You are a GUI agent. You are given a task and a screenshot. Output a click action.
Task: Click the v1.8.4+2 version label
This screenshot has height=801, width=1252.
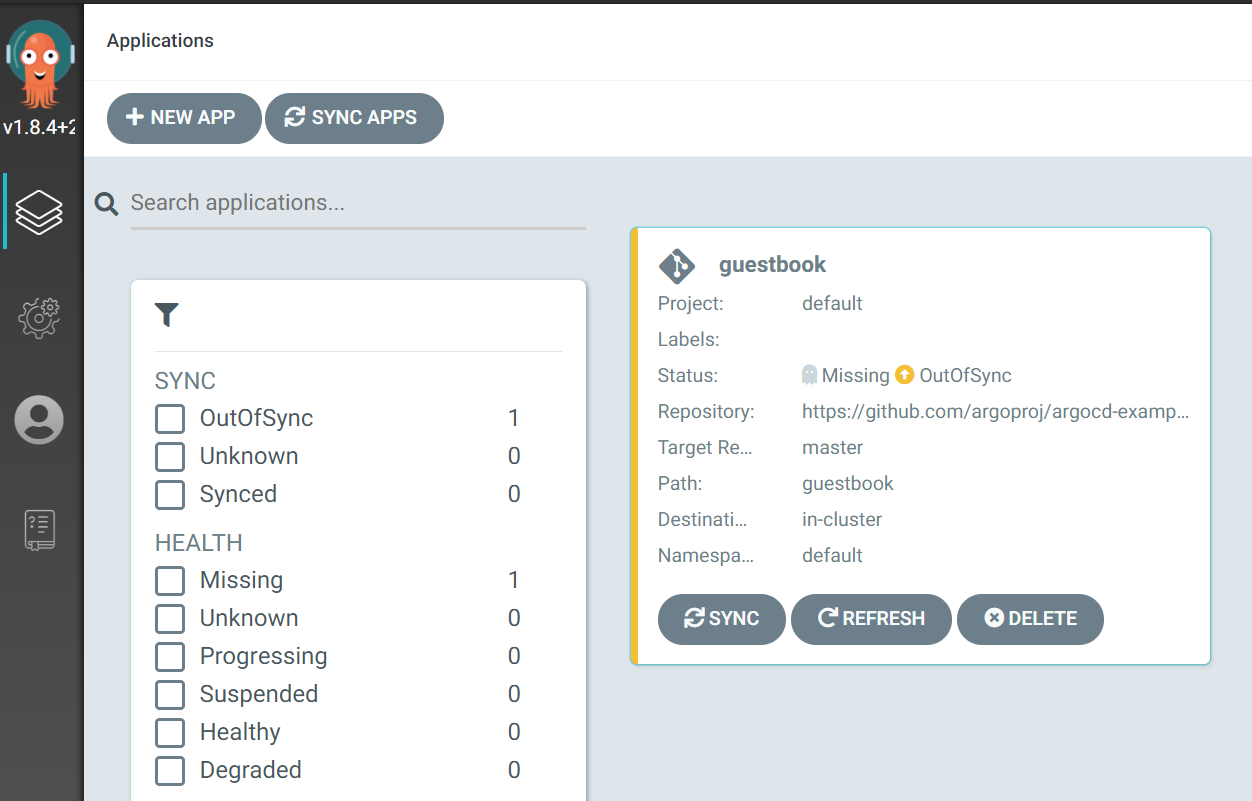(40, 128)
